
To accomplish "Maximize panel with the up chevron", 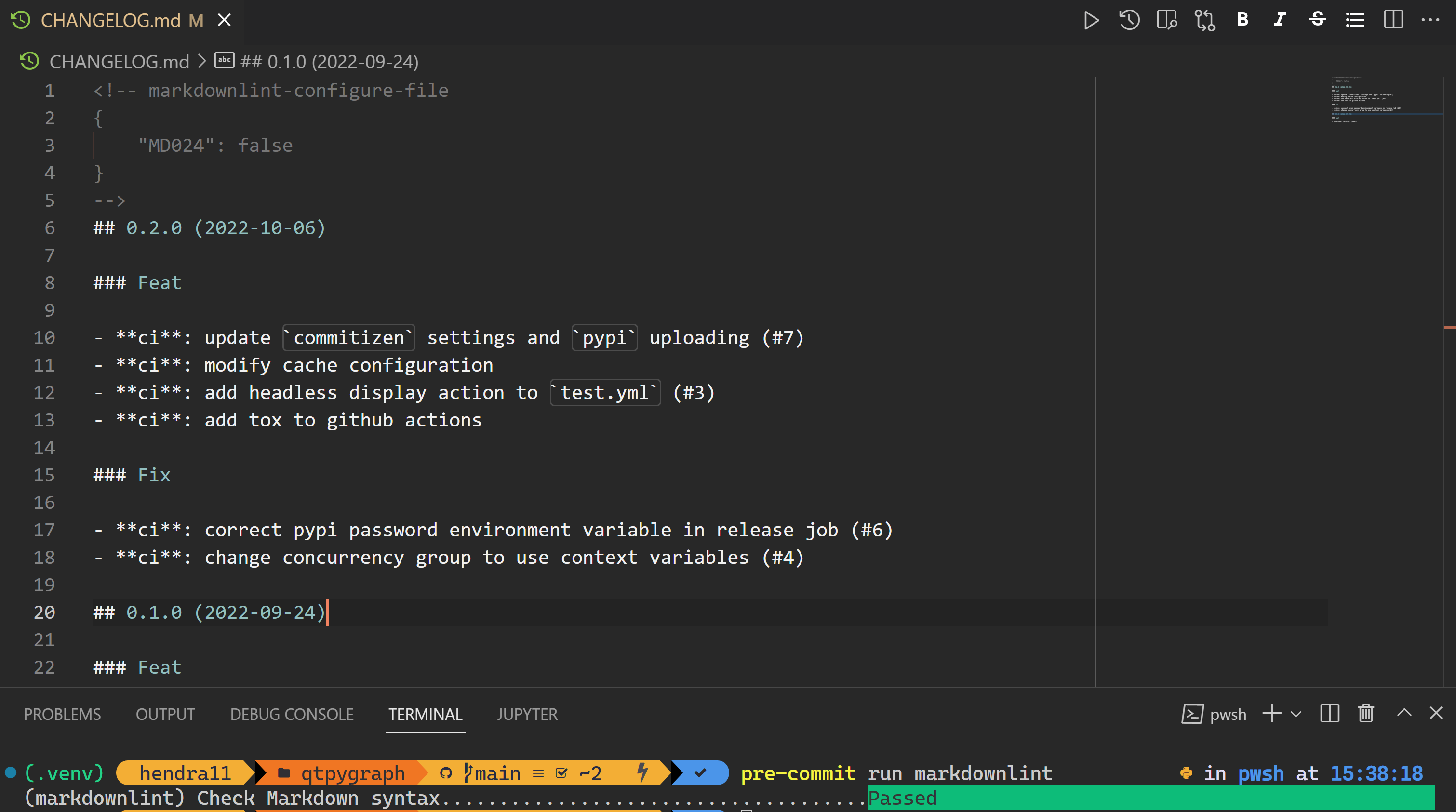I will click(1404, 713).
